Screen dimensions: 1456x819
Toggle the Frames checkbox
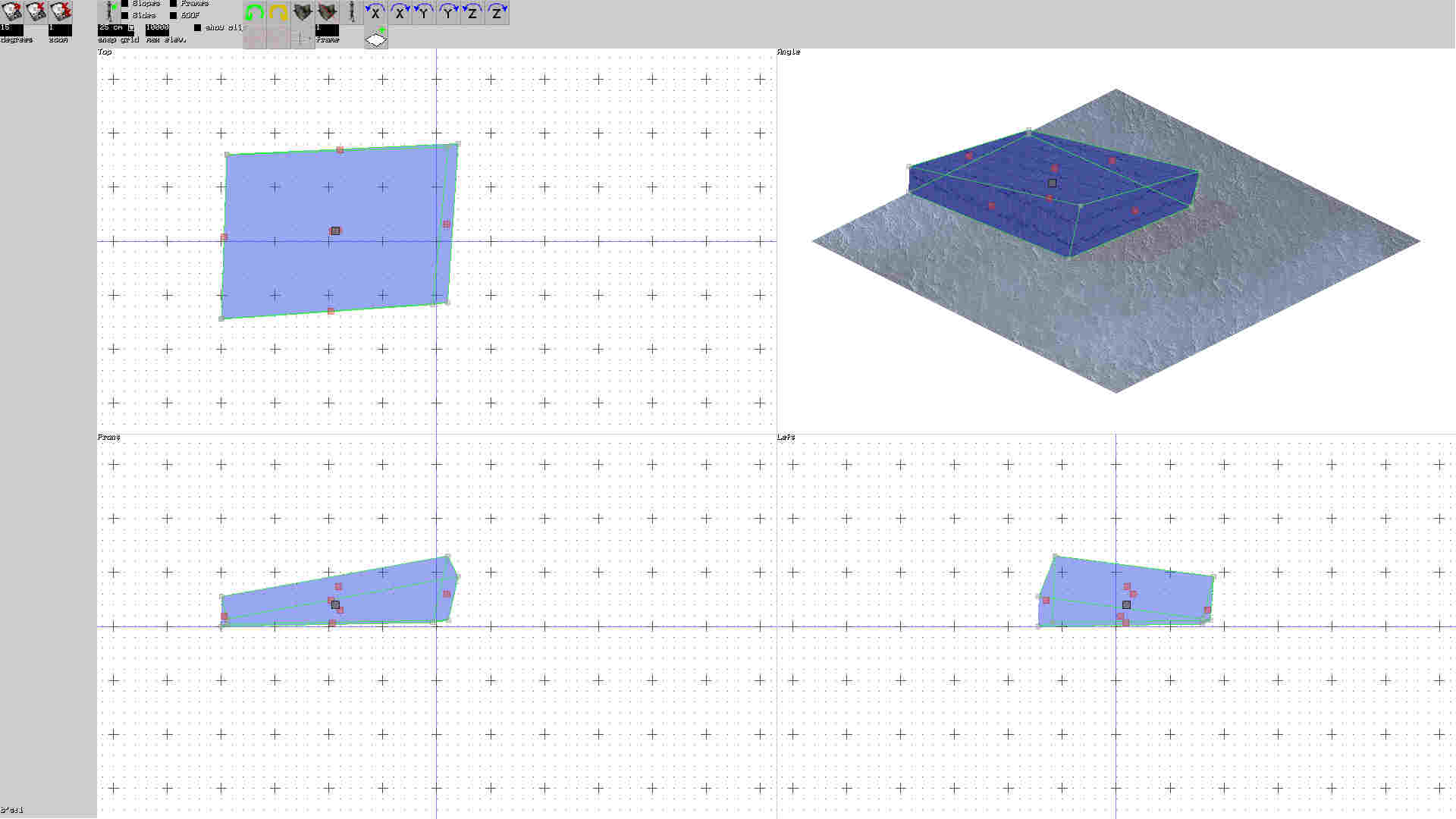173,4
